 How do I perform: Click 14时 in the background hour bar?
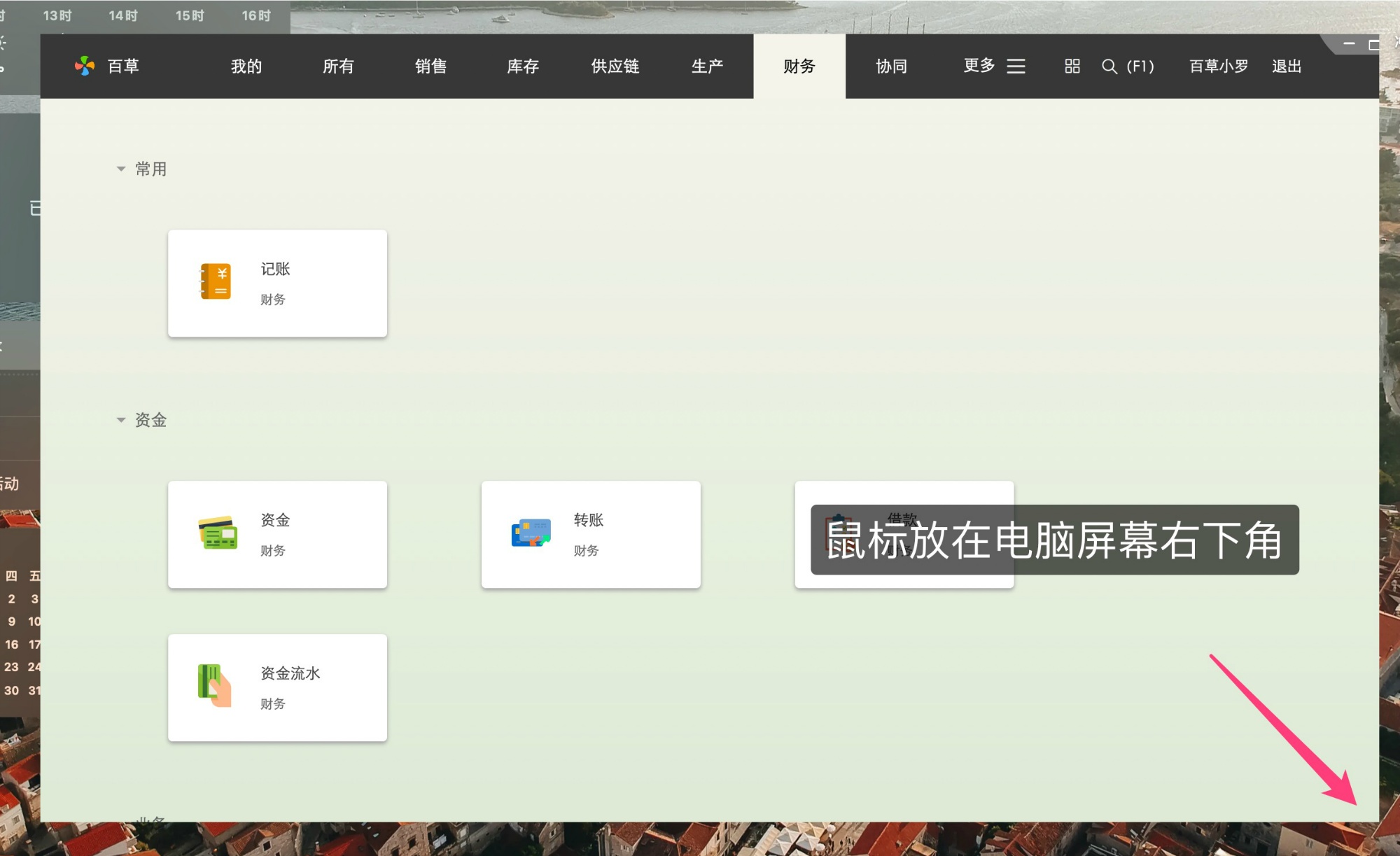point(123,15)
